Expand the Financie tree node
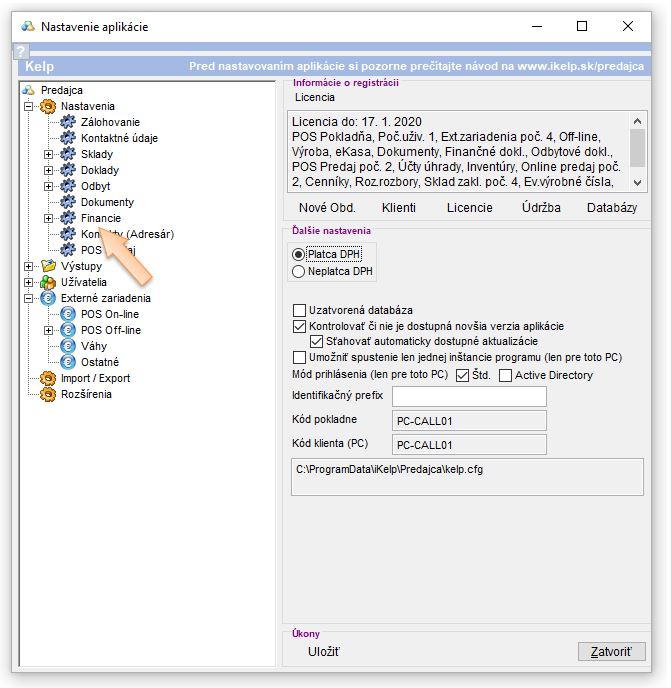The height and width of the screenshot is (688, 671). click(48, 218)
